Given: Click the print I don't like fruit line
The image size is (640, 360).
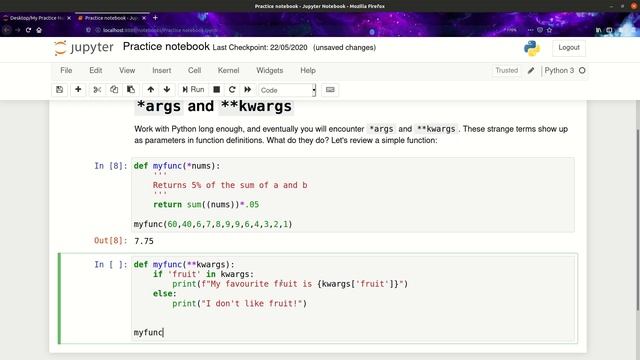Looking at the screenshot, I should (x=239, y=303).
